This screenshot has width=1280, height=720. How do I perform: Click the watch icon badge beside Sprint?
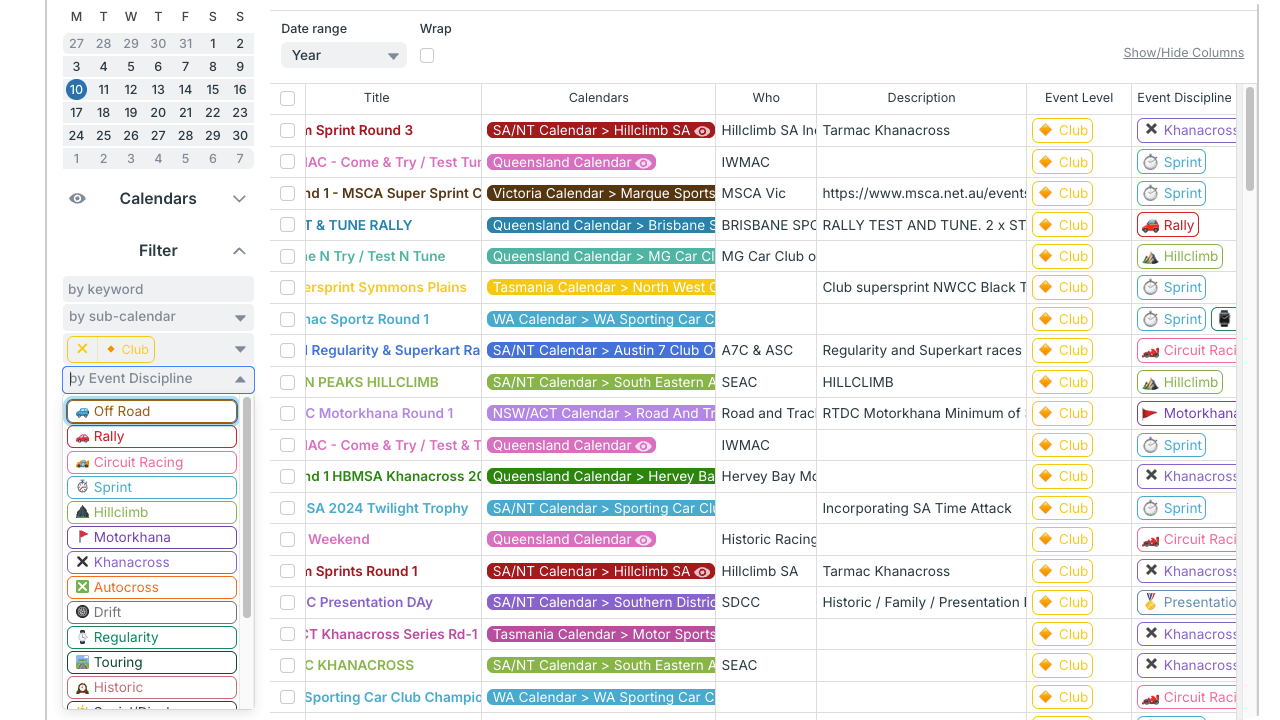tap(1223, 319)
